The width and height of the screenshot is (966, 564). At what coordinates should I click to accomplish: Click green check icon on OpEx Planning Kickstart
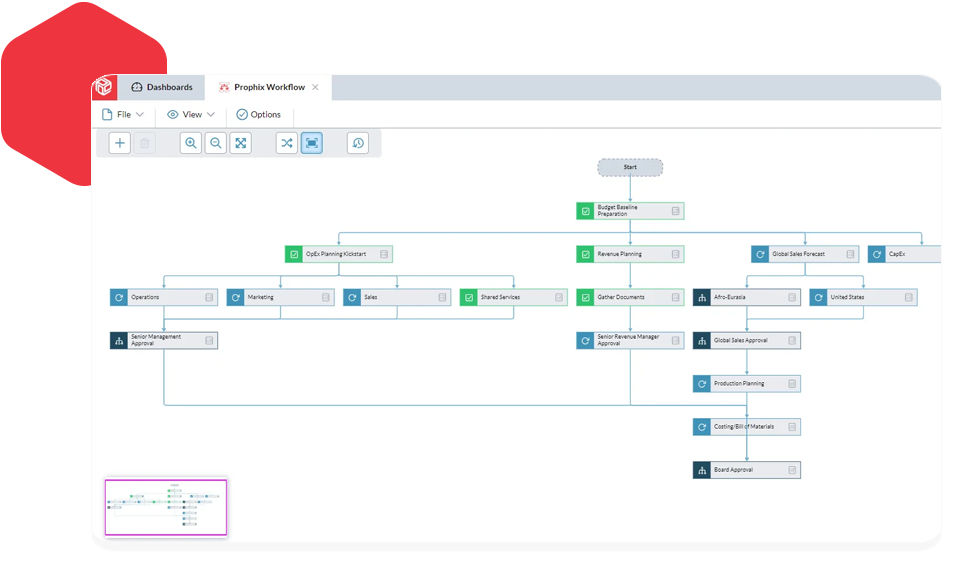tap(294, 254)
